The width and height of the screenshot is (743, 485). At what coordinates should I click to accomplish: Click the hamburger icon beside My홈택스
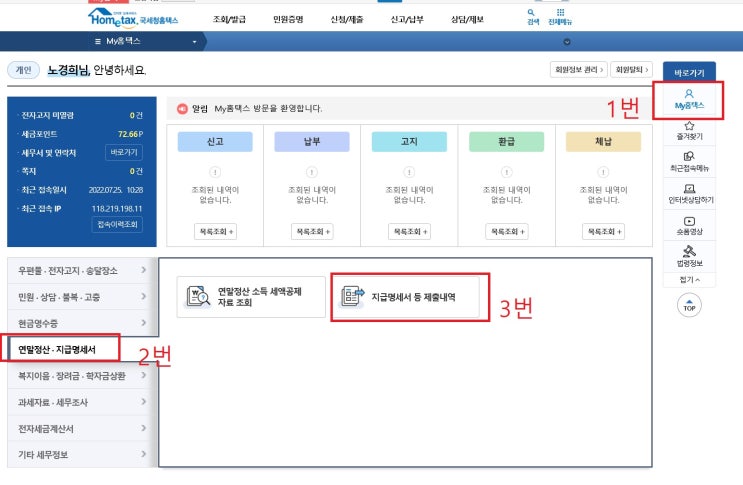pyautogui.click(x=98, y=42)
